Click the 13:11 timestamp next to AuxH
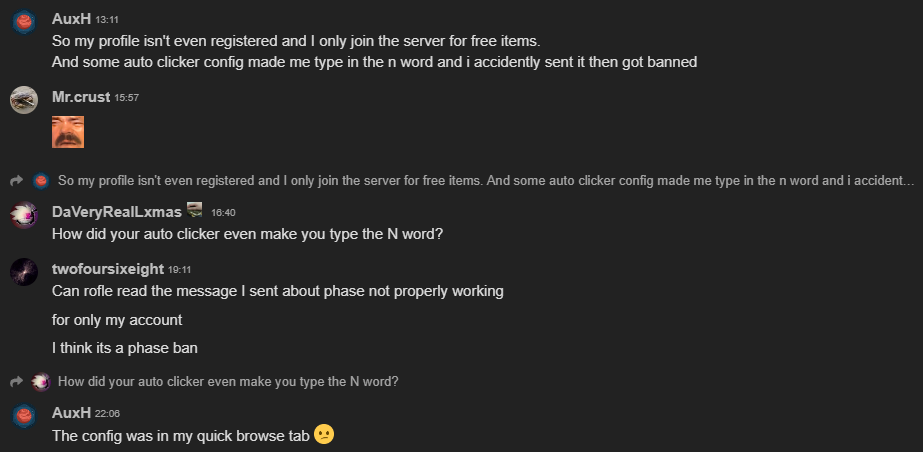This screenshot has width=923, height=452. (x=107, y=19)
